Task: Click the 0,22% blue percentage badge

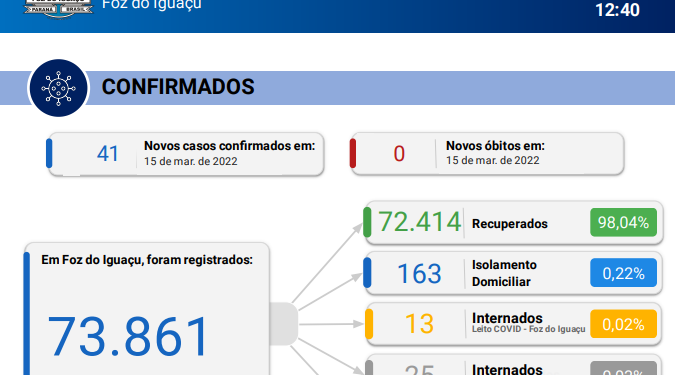Action: 623,273
